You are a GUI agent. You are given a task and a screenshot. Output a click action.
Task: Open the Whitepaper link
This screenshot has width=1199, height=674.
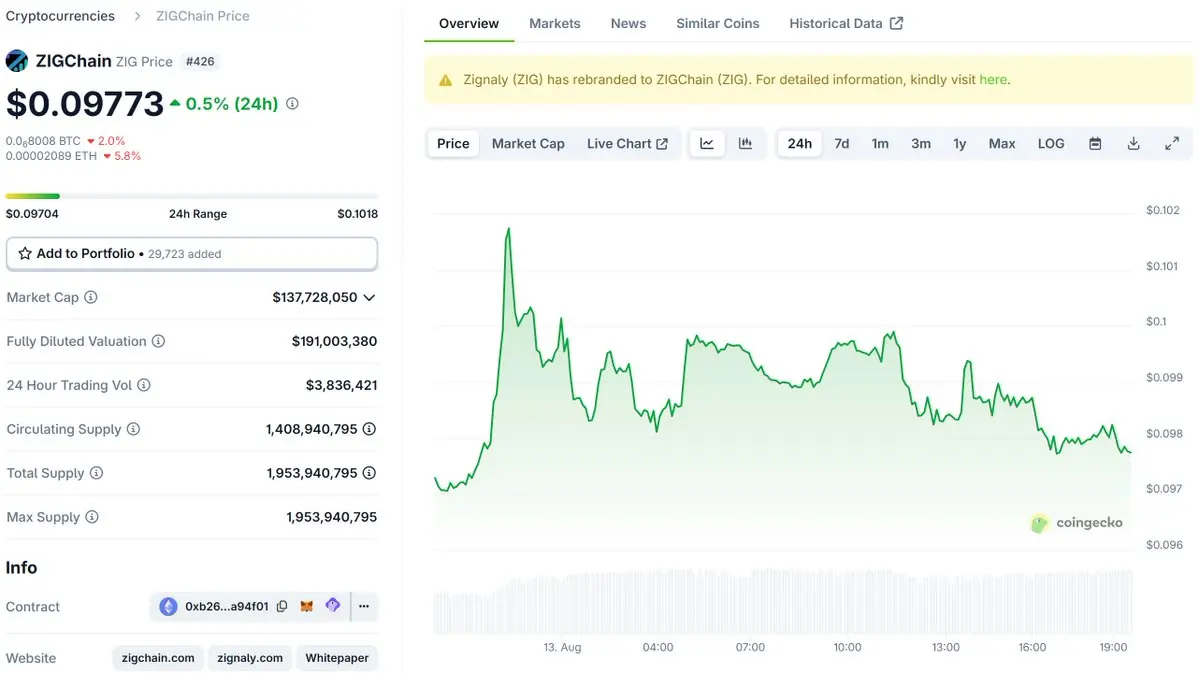337,658
